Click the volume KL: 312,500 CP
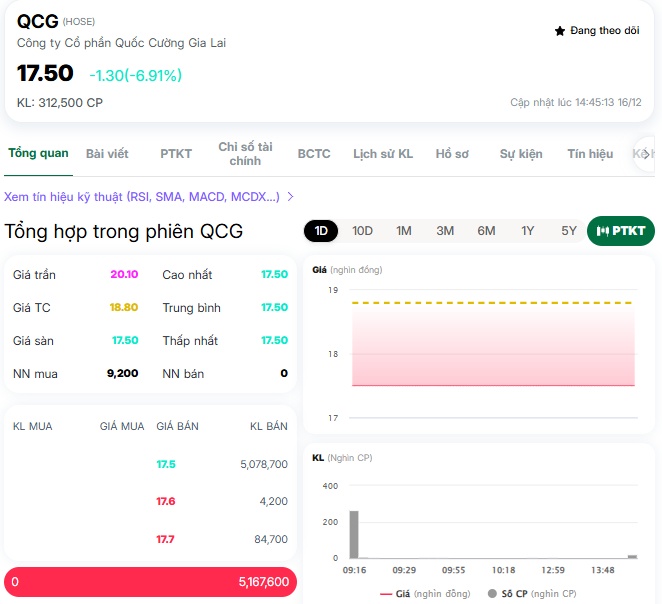This screenshot has height=604, width=662. coord(60,103)
